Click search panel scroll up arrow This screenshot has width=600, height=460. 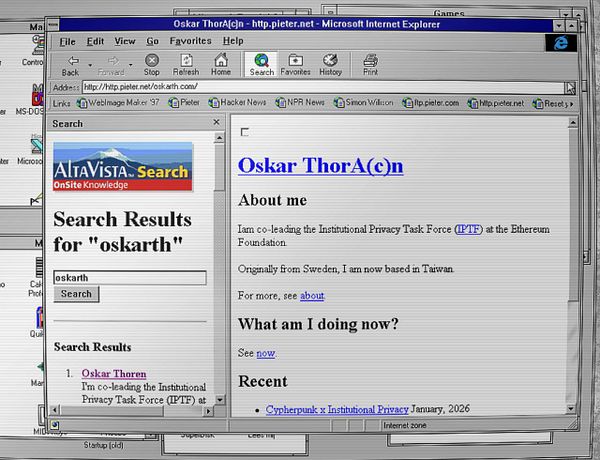pos(219,137)
